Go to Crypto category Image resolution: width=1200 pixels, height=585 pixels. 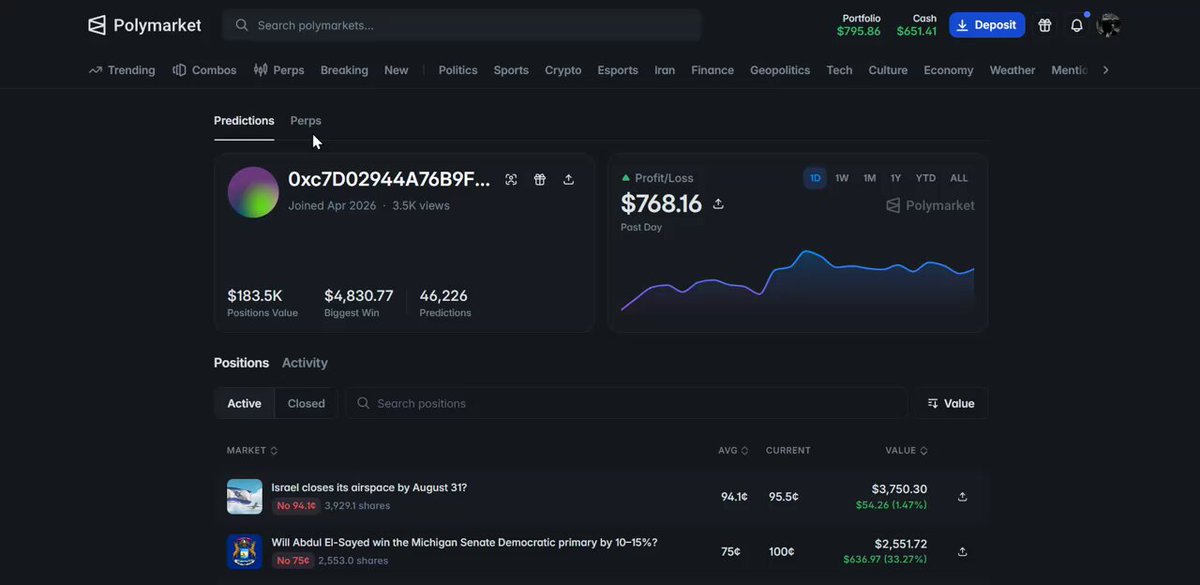click(x=563, y=70)
